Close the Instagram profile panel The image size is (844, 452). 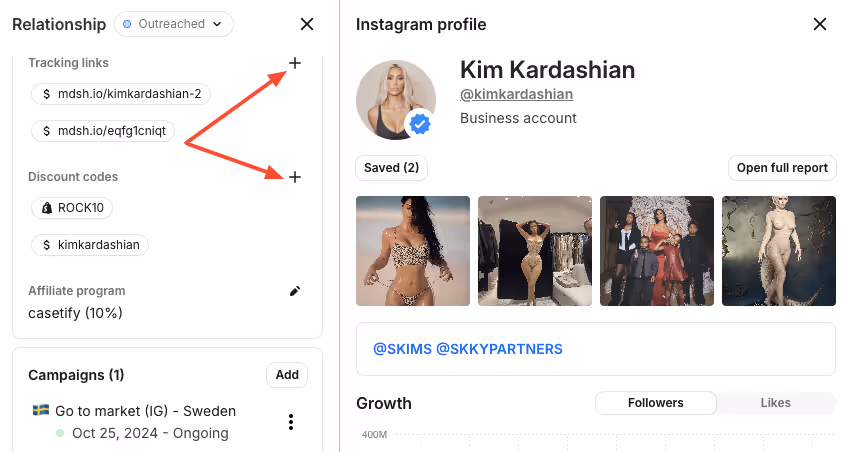coord(820,24)
